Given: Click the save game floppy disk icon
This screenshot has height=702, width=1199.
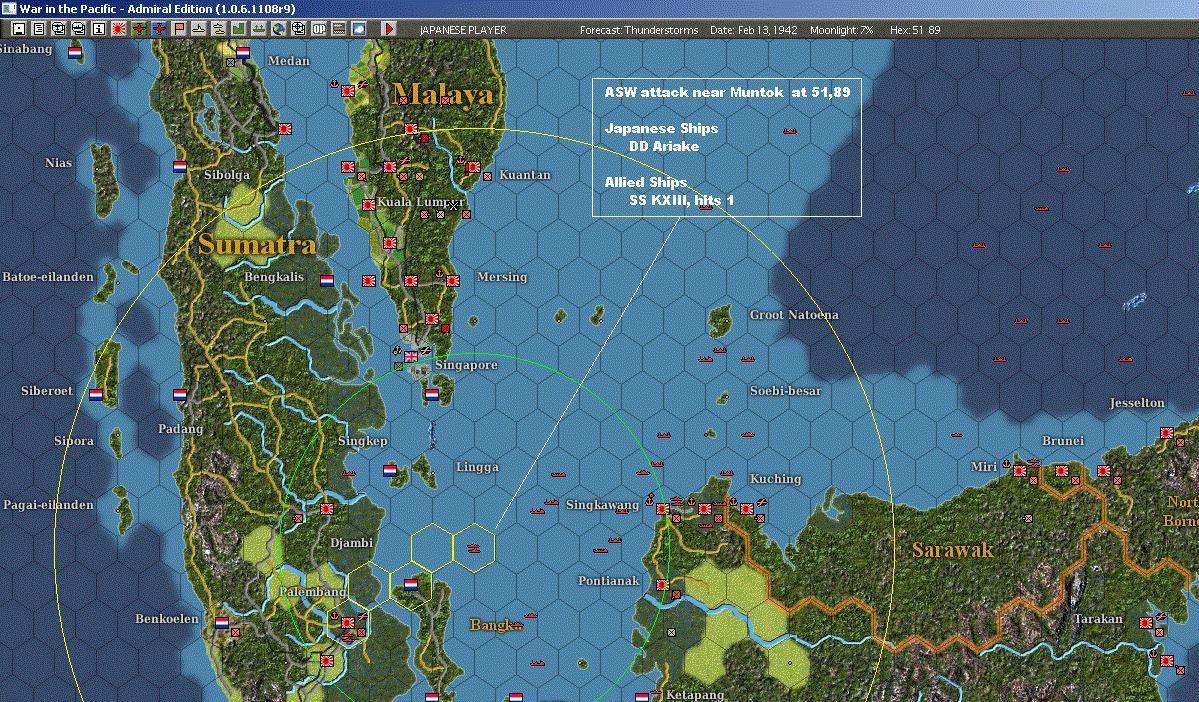Looking at the screenshot, I should [x=19, y=29].
